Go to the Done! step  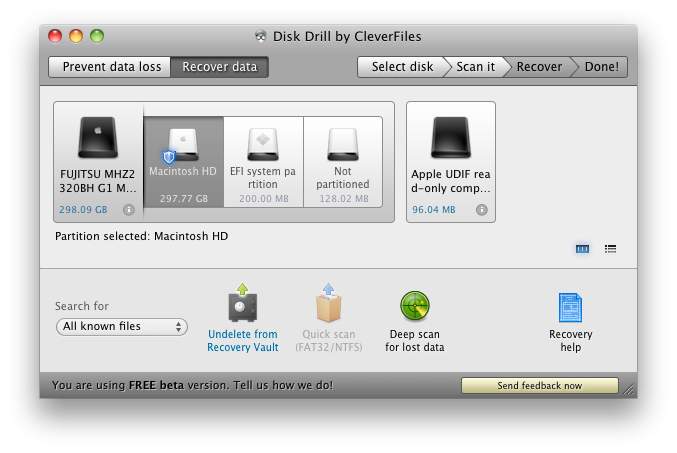pyautogui.click(x=601, y=67)
